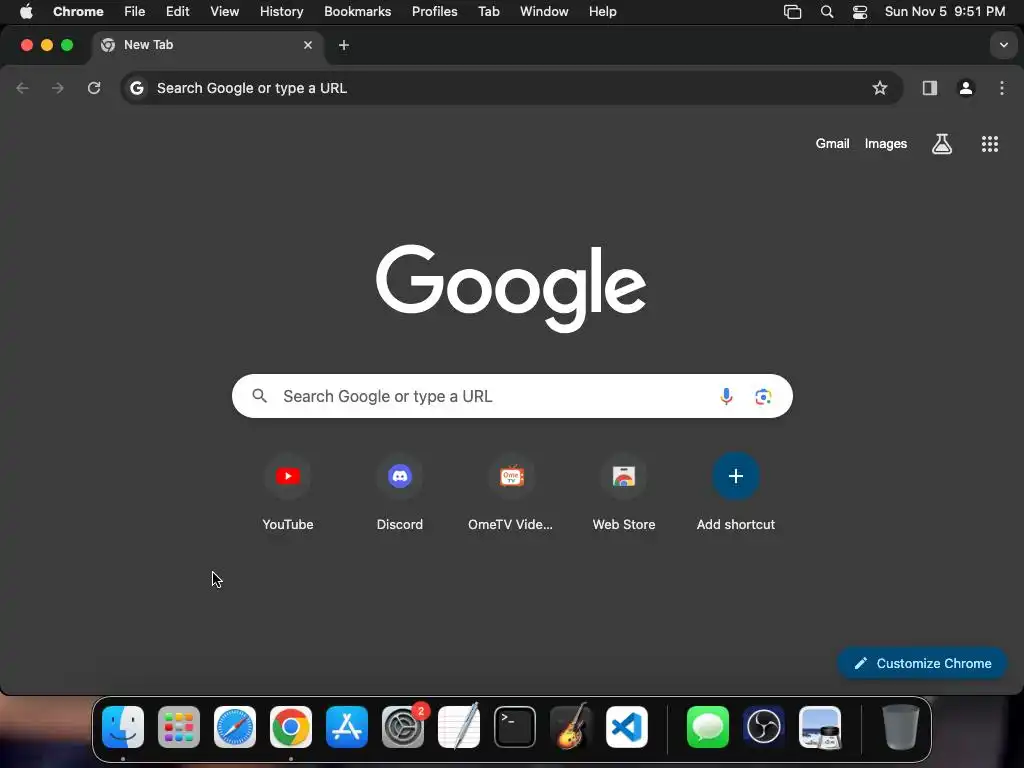Open Messages from the Dock
Image resolution: width=1024 pixels, height=768 pixels.
coord(708,727)
